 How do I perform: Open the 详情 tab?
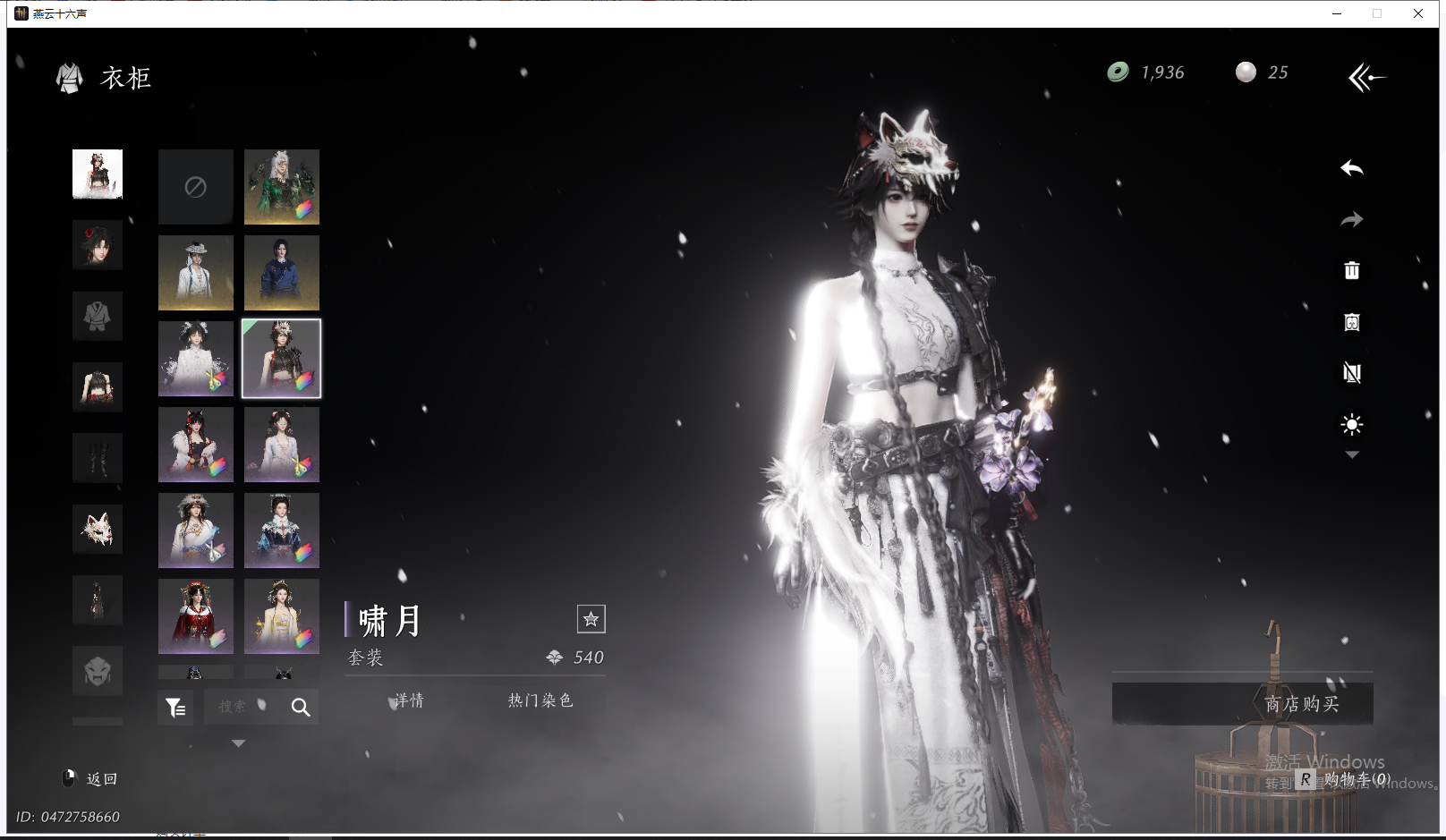click(409, 700)
